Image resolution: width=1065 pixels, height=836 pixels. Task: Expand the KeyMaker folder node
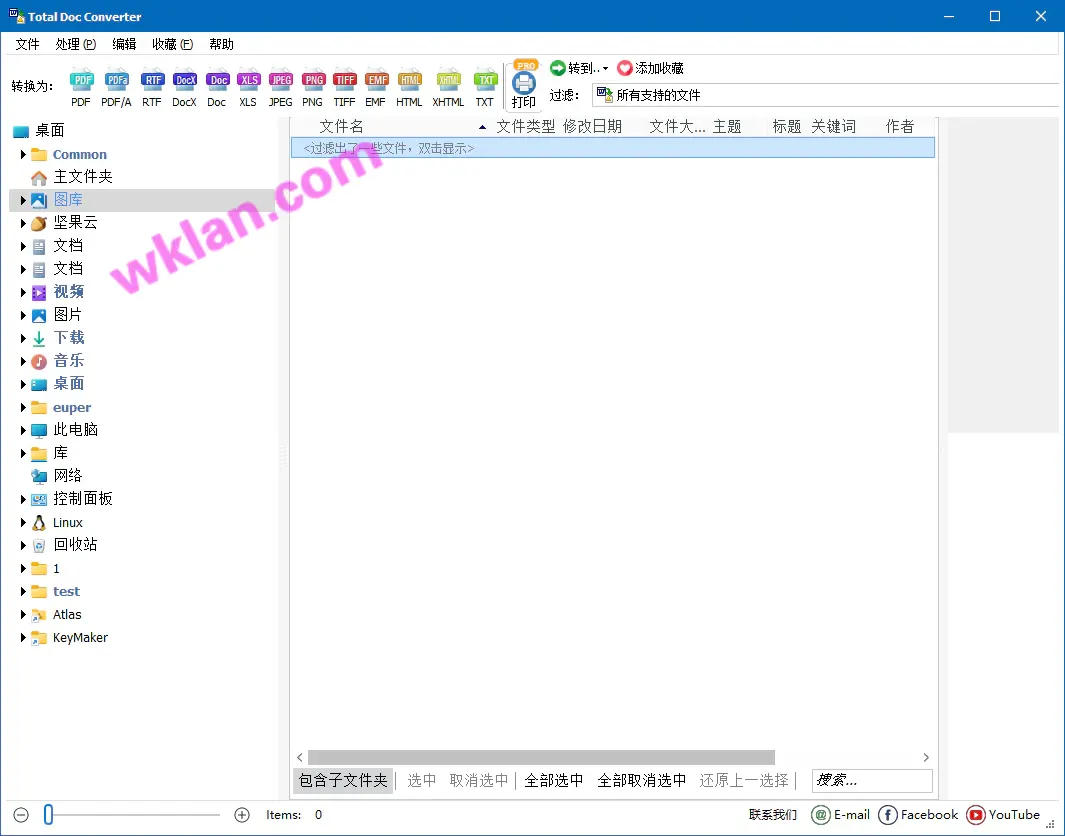[22, 637]
